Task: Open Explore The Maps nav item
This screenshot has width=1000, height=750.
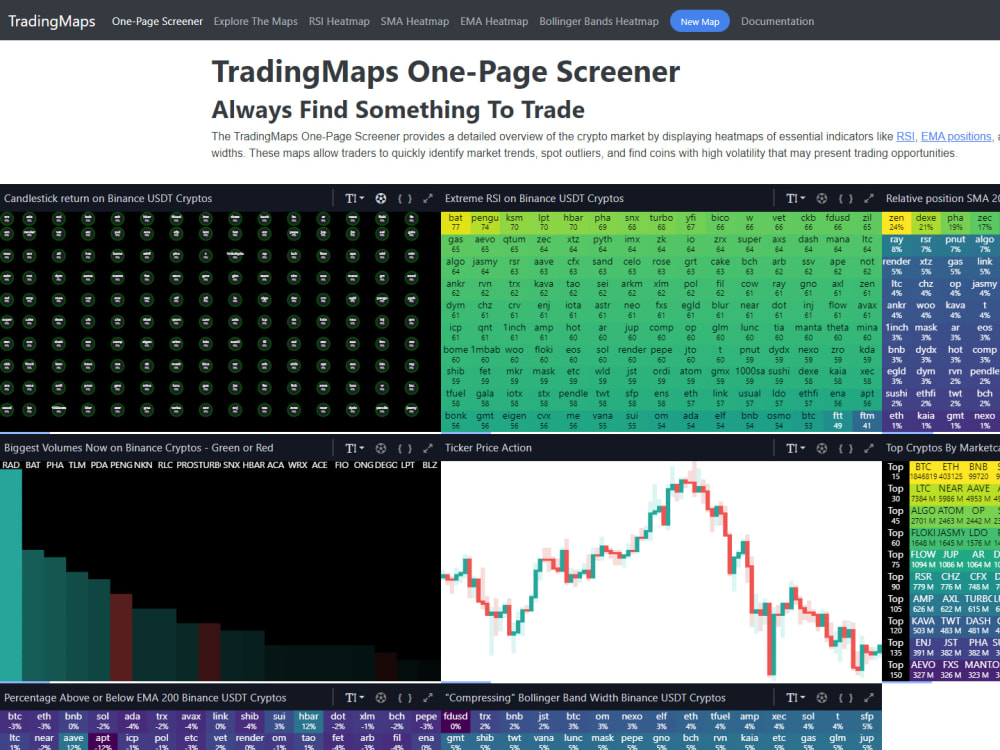Action: click(x=256, y=21)
